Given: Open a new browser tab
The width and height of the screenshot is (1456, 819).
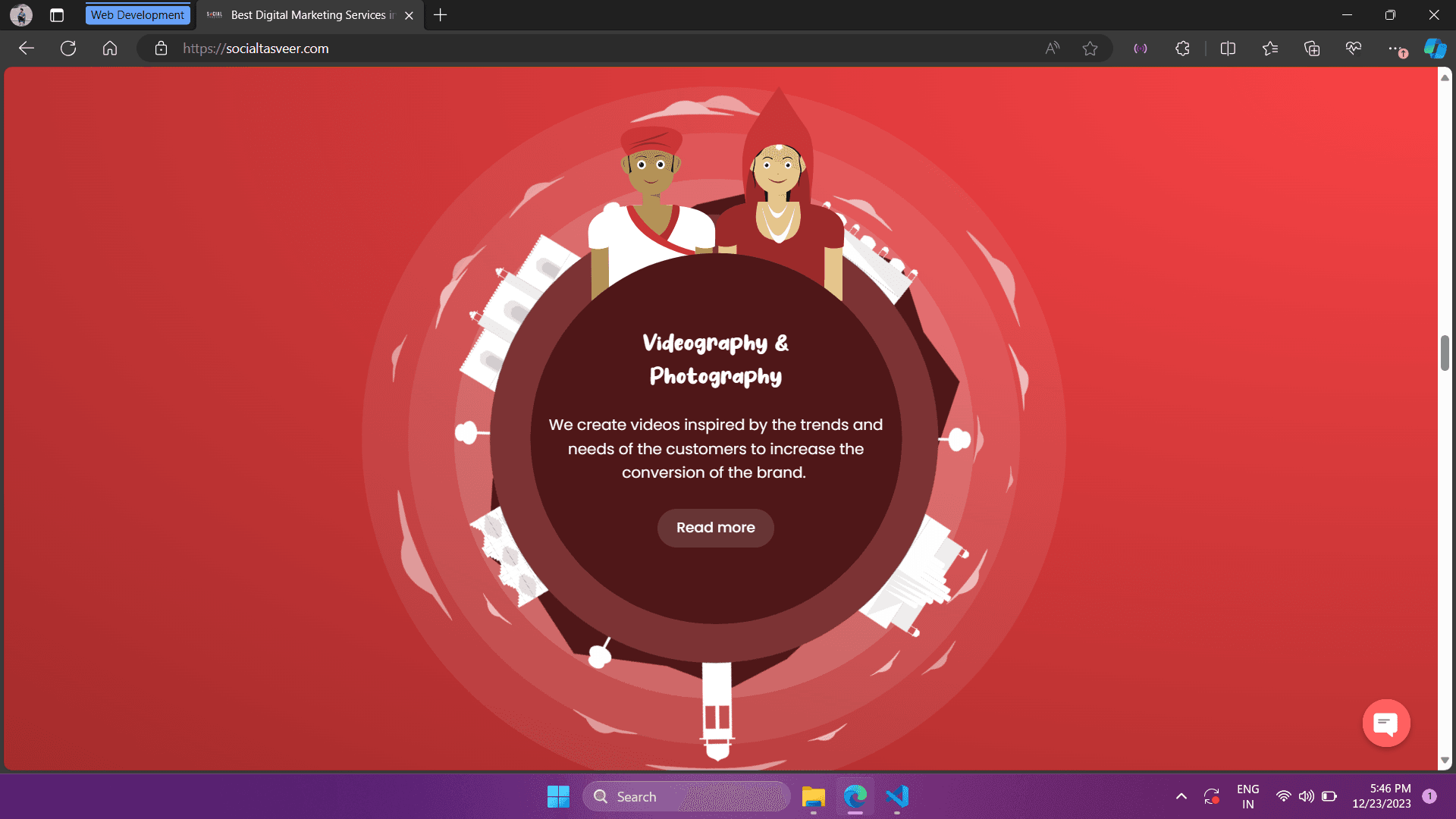Looking at the screenshot, I should (x=441, y=15).
